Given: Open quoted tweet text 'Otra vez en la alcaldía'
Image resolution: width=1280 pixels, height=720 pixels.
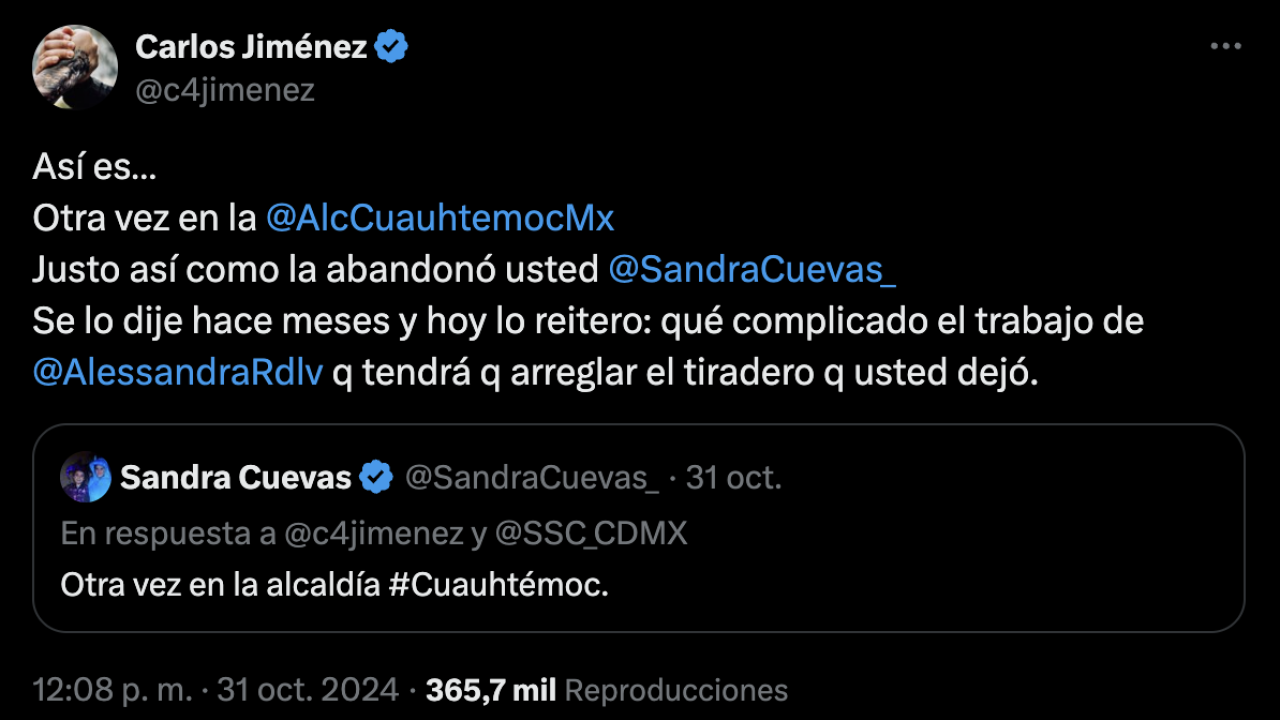Looking at the screenshot, I should [220, 584].
